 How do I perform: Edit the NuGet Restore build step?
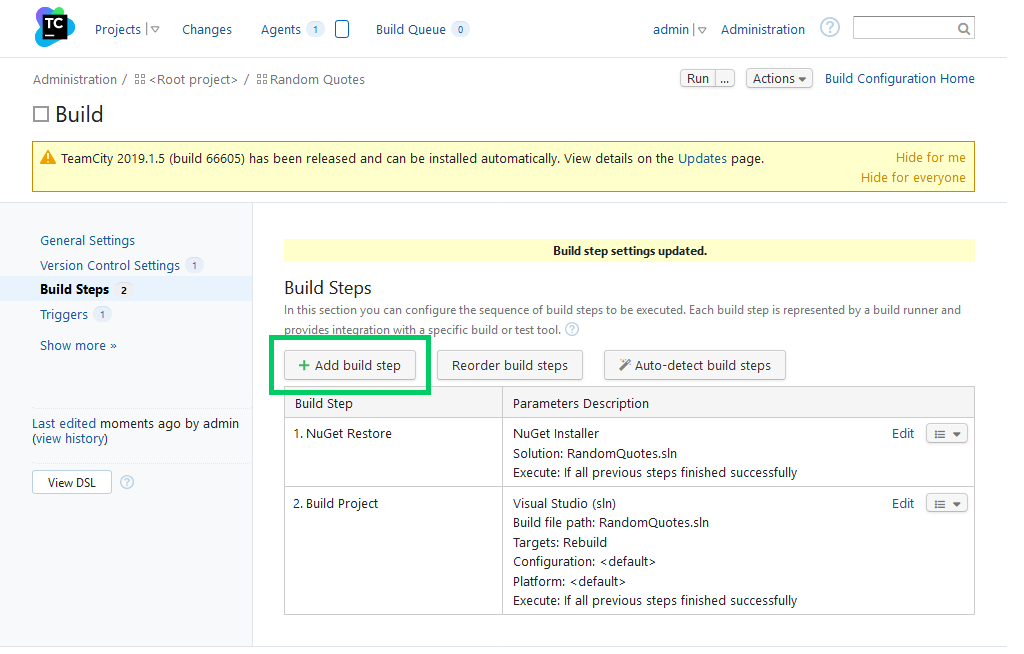(903, 434)
